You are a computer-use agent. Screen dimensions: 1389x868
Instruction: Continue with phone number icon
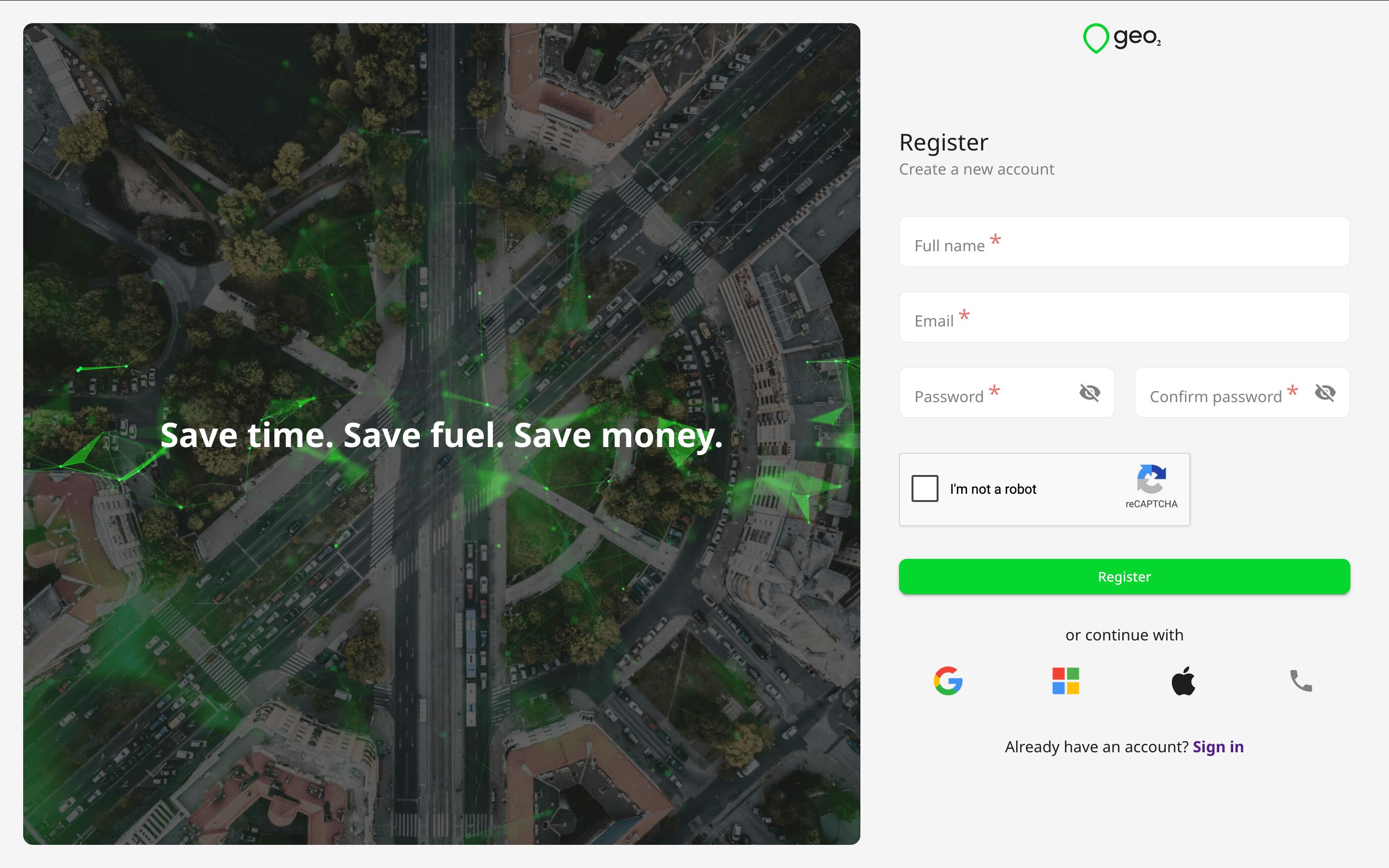click(1301, 681)
